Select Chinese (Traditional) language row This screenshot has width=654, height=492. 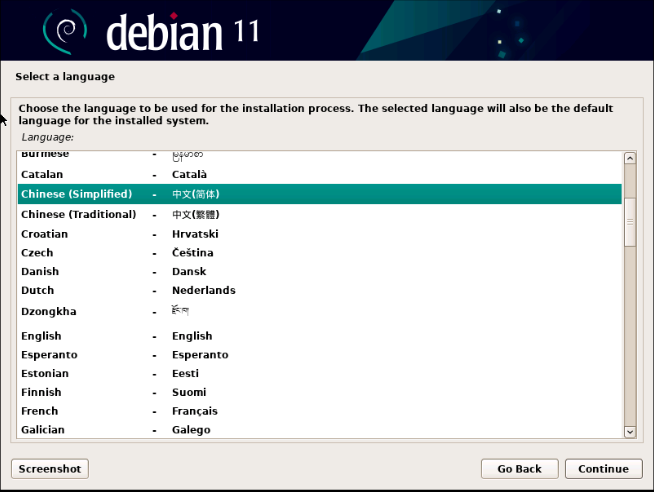pos(319,214)
